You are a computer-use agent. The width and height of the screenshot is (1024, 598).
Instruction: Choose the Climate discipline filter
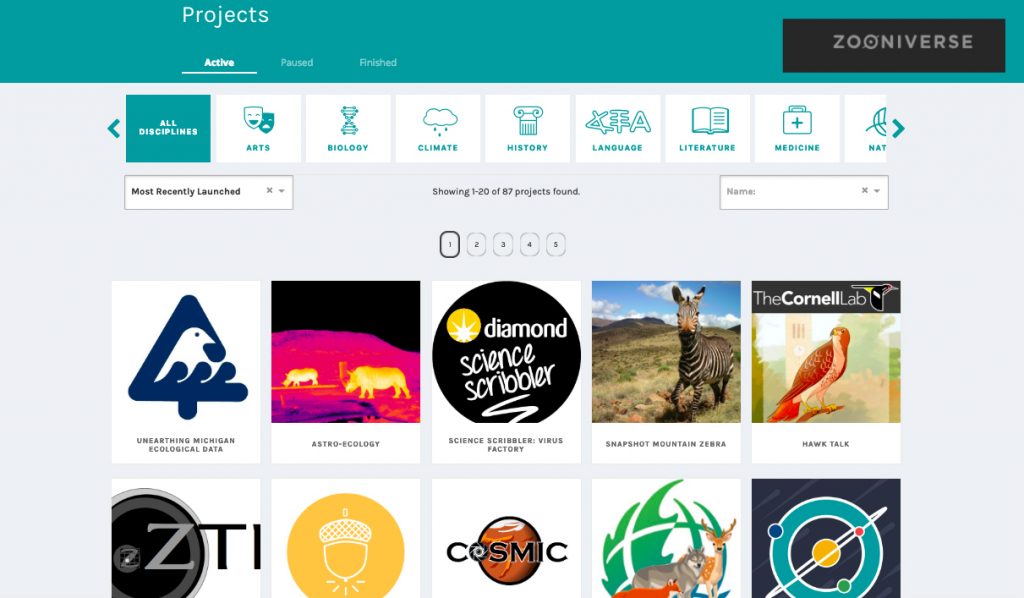coord(438,127)
